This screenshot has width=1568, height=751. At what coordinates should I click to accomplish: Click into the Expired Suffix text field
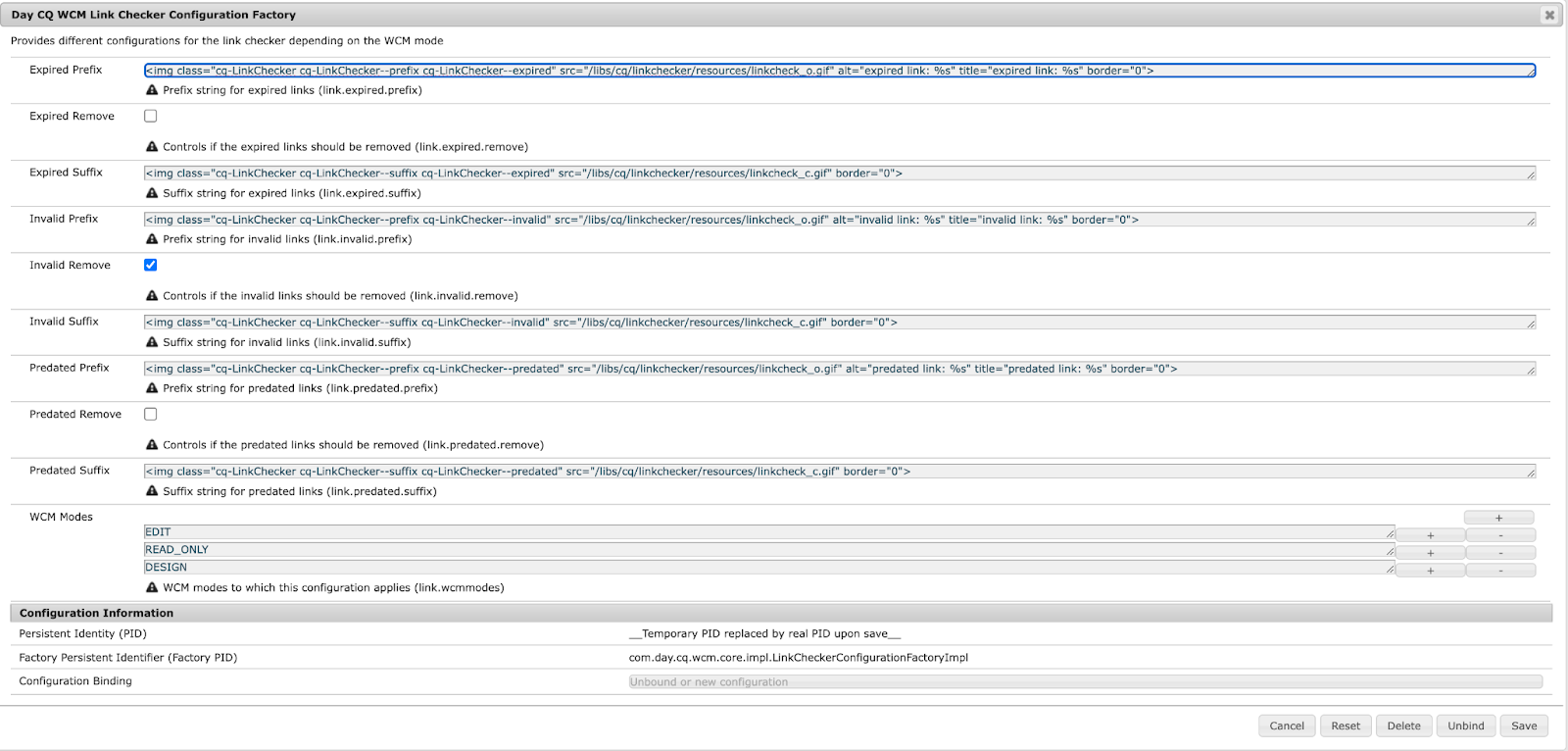click(x=840, y=173)
